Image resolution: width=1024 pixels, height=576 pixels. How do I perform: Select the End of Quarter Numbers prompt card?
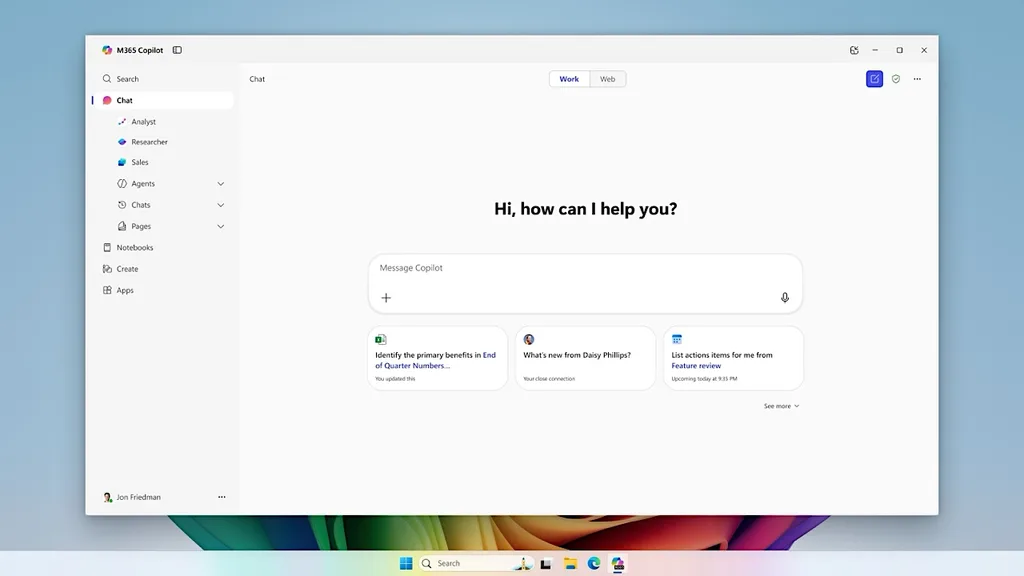[x=438, y=359]
